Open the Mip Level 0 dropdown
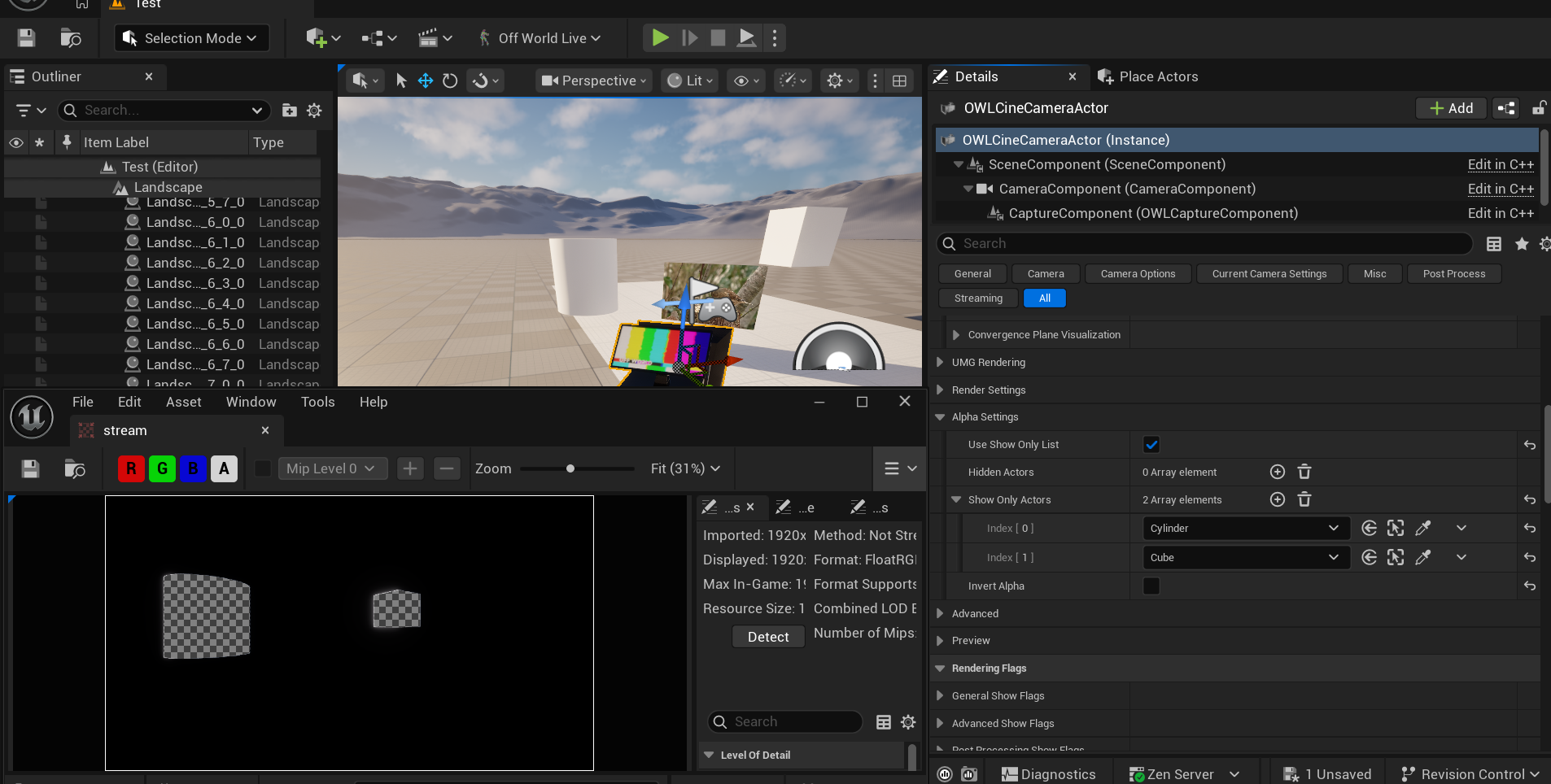This screenshot has height=784, width=1551. 333,468
